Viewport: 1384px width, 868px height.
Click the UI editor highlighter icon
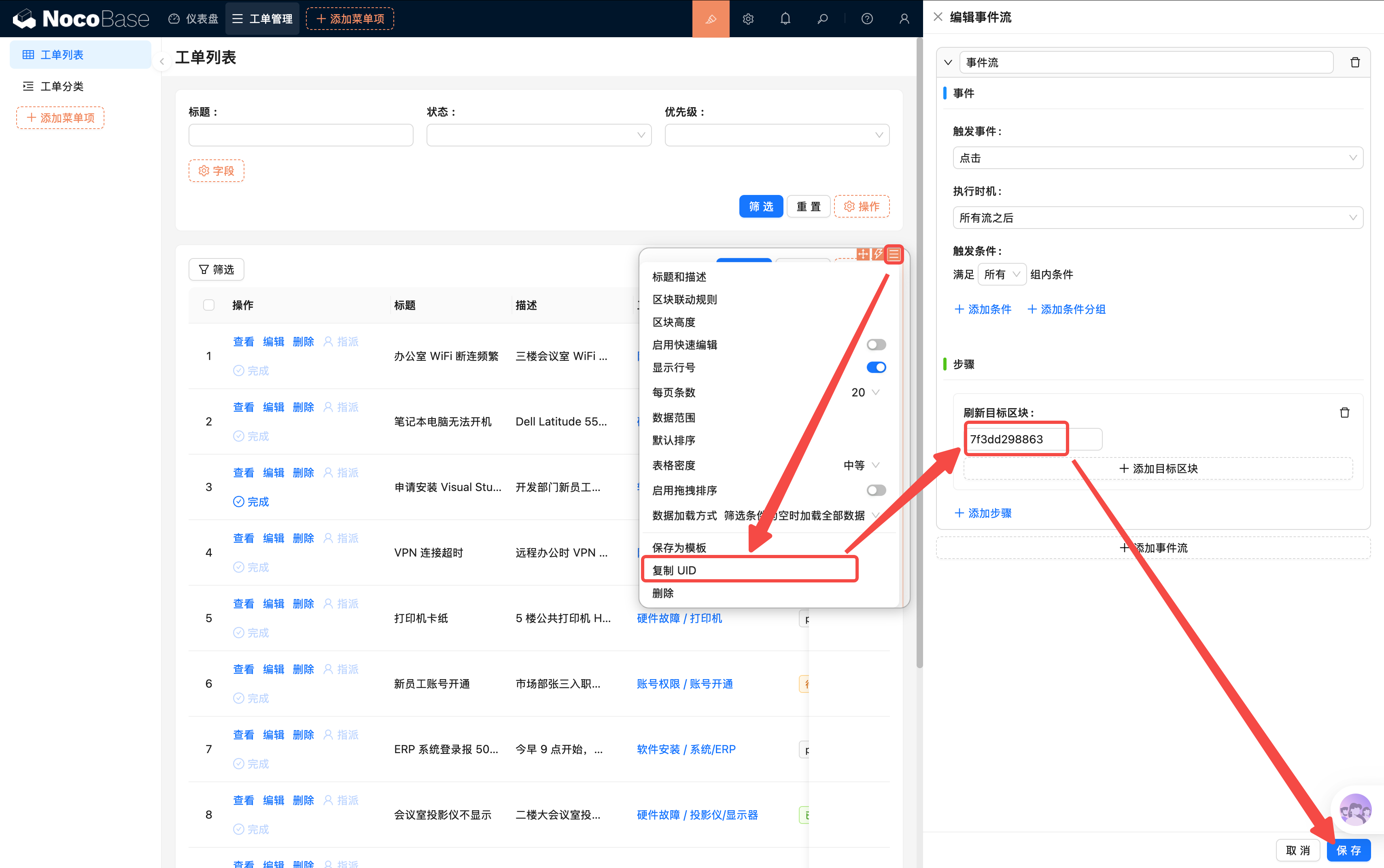point(710,19)
